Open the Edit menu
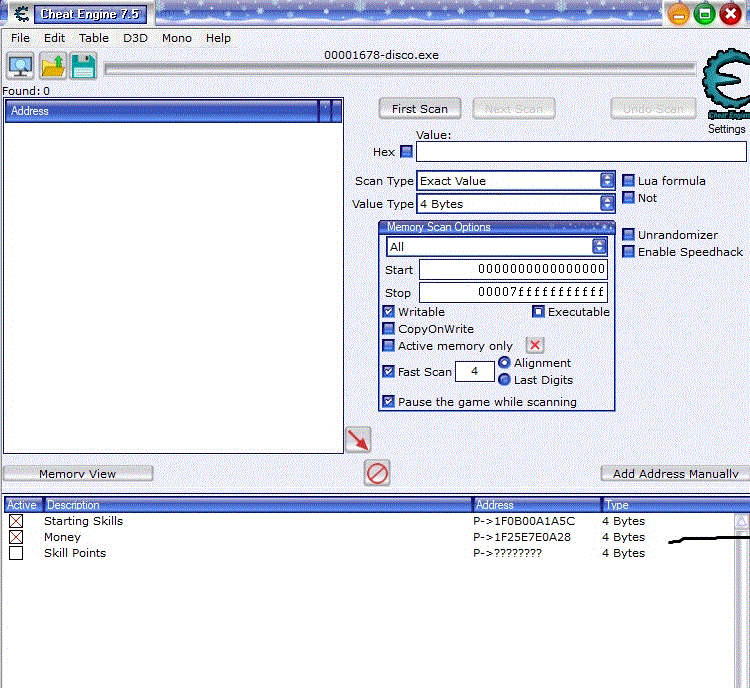750x688 pixels. (x=55, y=38)
